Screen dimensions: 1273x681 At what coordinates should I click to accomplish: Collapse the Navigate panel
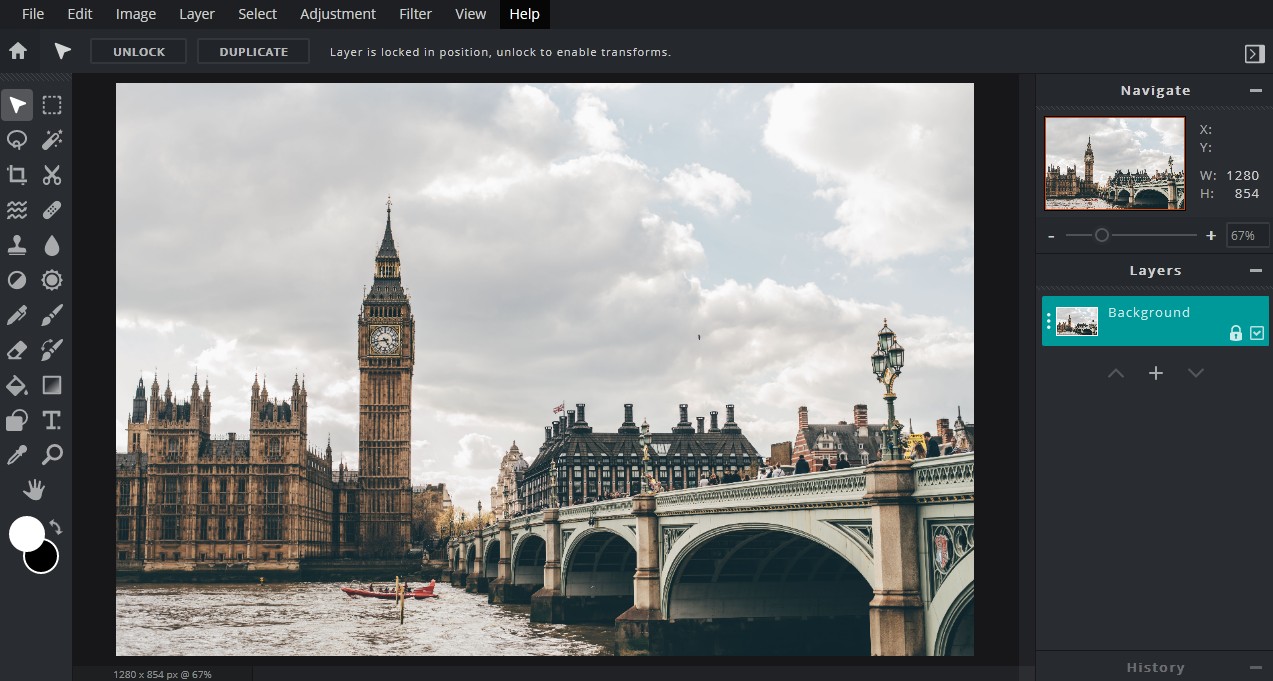tap(1255, 90)
